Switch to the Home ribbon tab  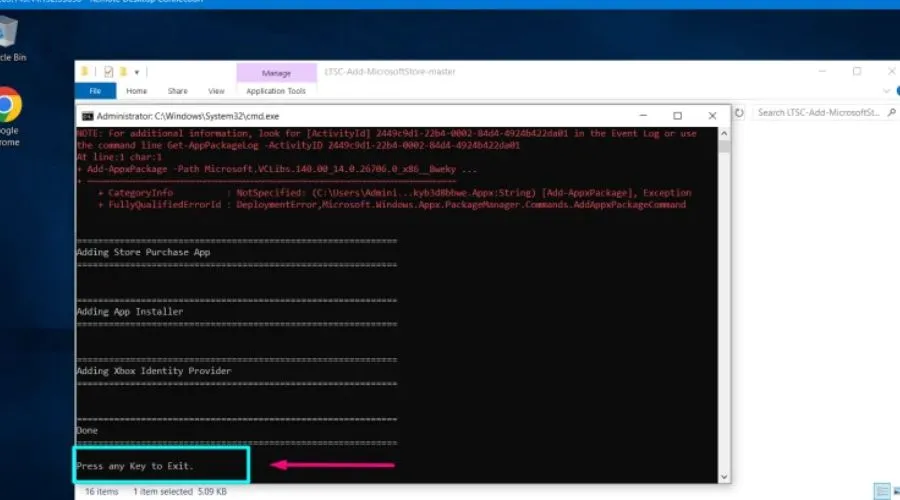136,91
